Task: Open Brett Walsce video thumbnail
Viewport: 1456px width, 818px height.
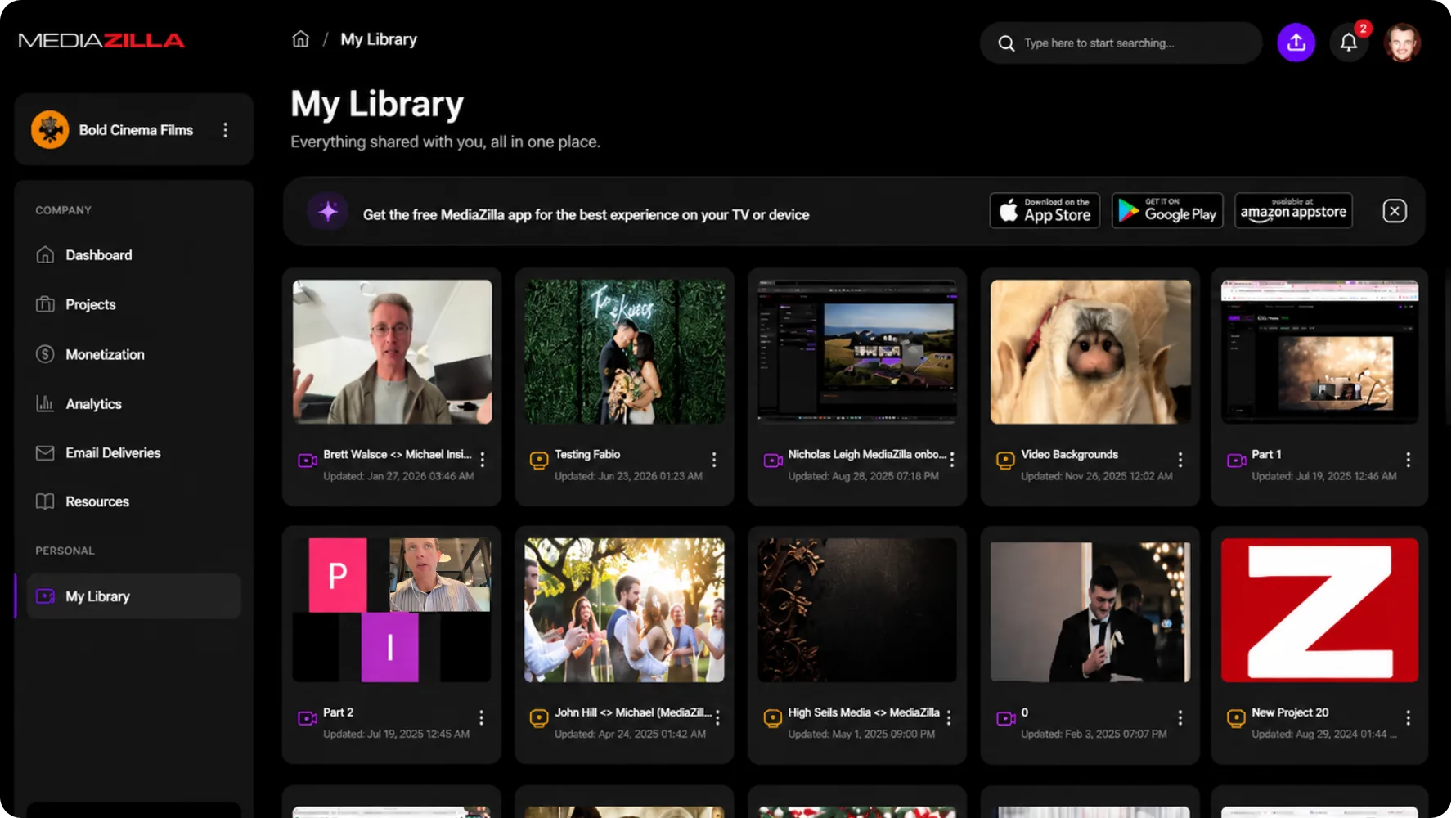Action: (x=393, y=353)
